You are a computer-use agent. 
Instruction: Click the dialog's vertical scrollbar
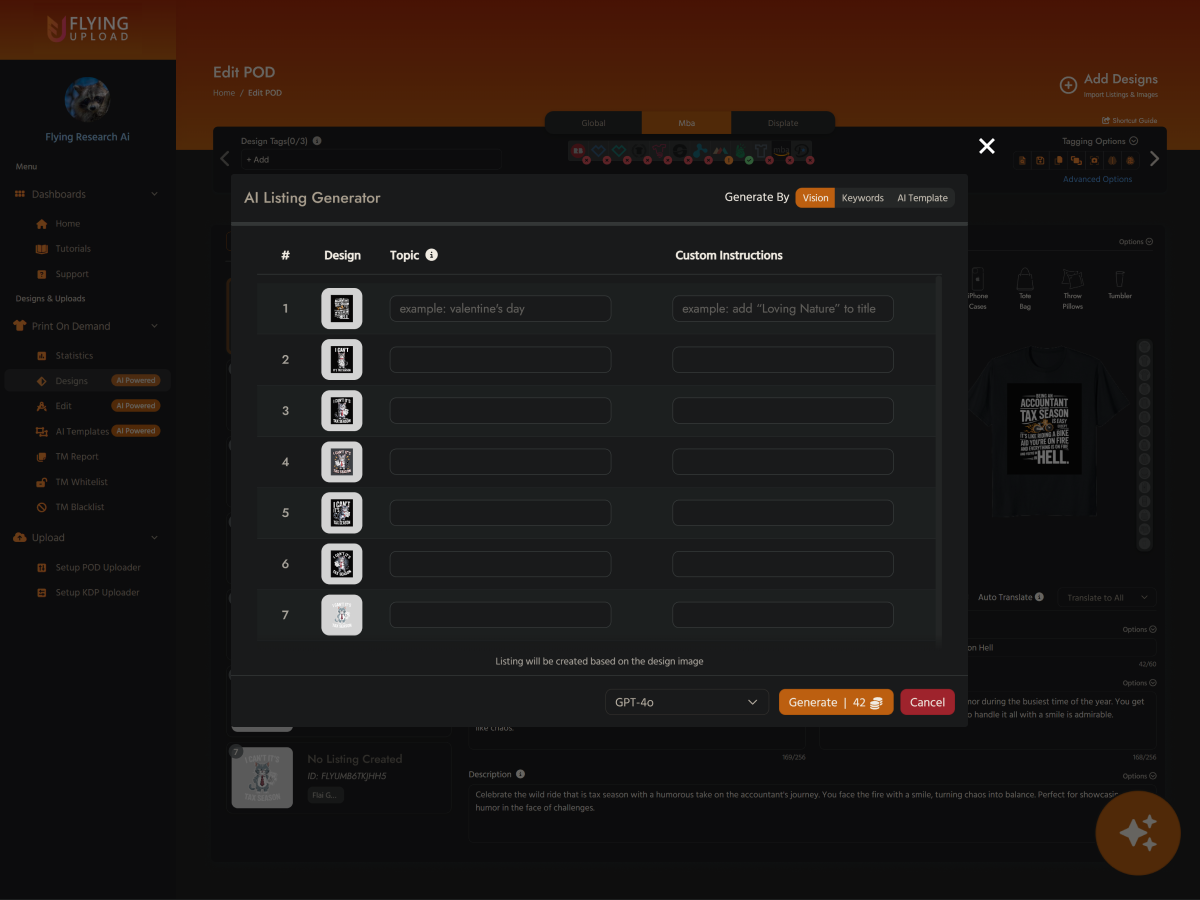point(937,460)
